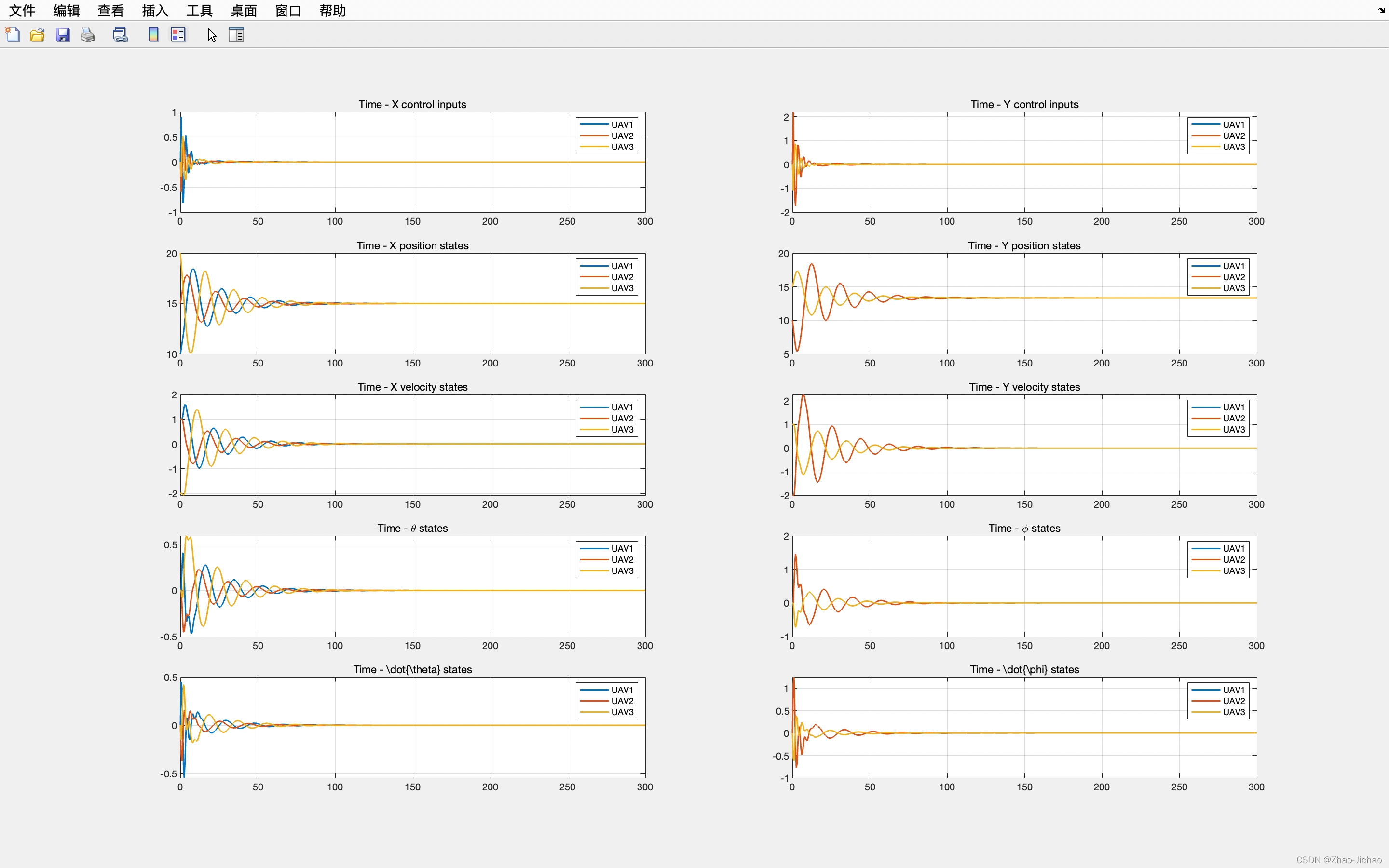The height and width of the screenshot is (868, 1389).
Task: Toggle the Insert Colorbar tool
Action: (x=153, y=35)
